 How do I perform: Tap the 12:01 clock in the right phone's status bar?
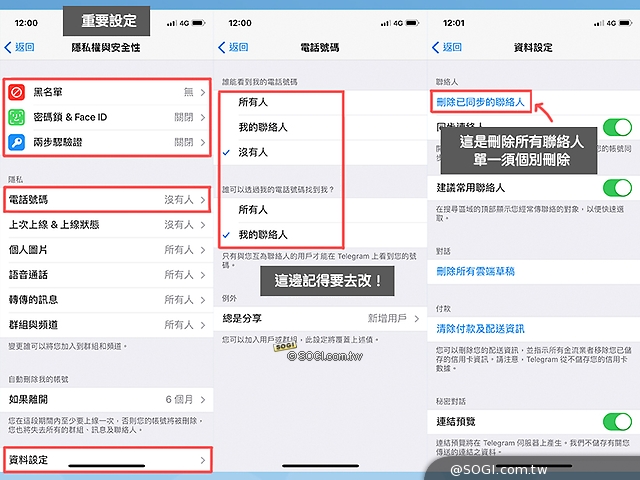[453, 23]
